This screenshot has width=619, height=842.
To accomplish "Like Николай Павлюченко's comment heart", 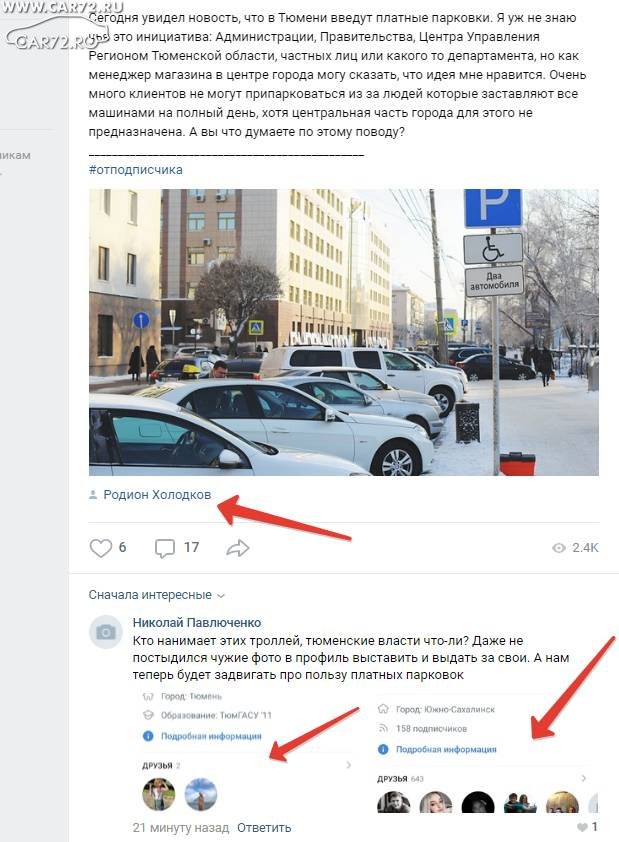I will [582, 827].
